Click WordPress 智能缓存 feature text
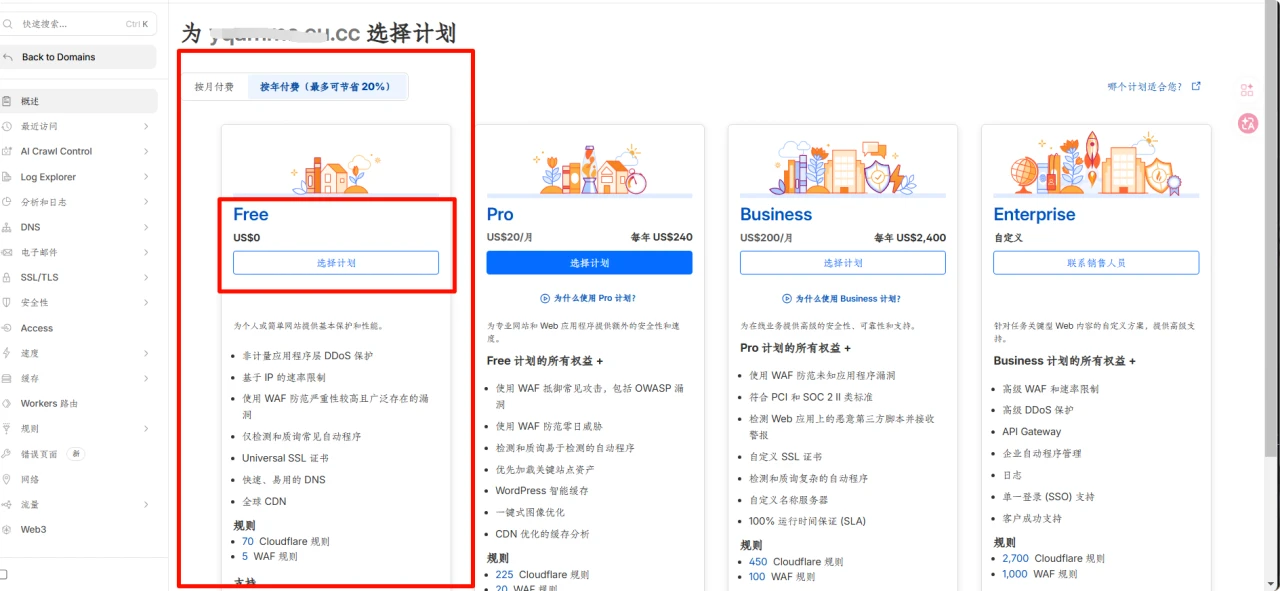Screen dimensions: 1280x591 point(542,491)
